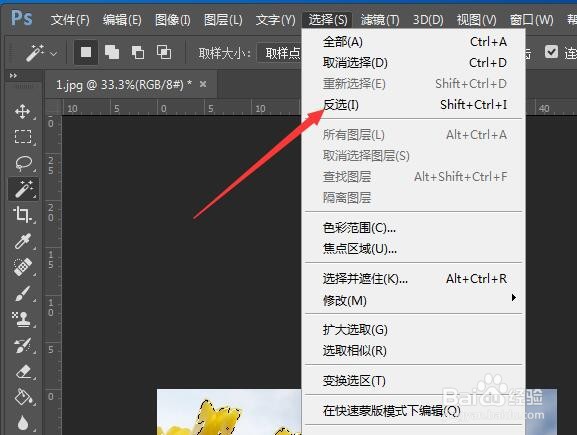Click the New Selection mode icon
577x435 pixels.
tap(86, 53)
